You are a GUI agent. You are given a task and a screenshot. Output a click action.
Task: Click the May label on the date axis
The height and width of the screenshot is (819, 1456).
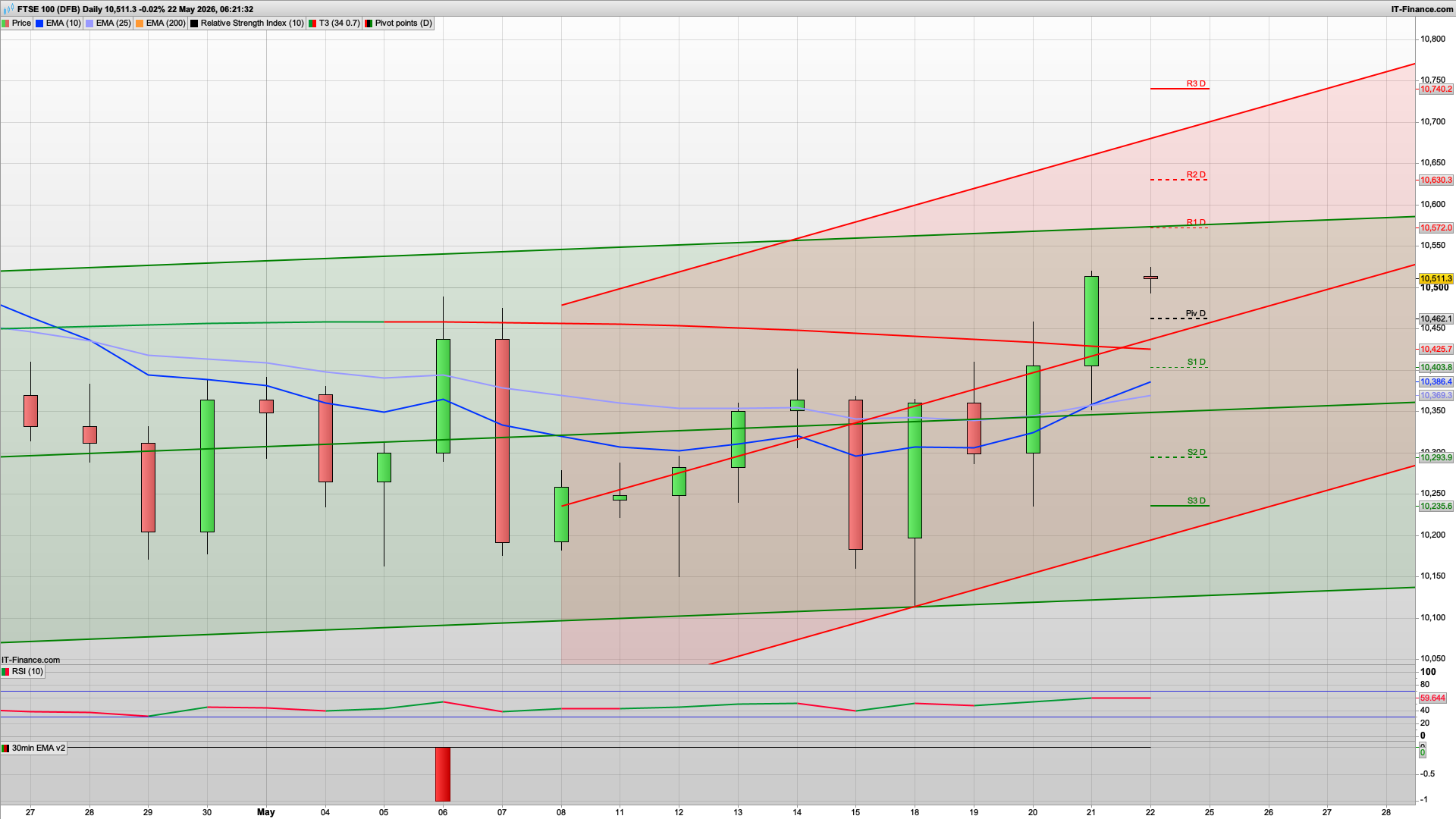(x=265, y=812)
